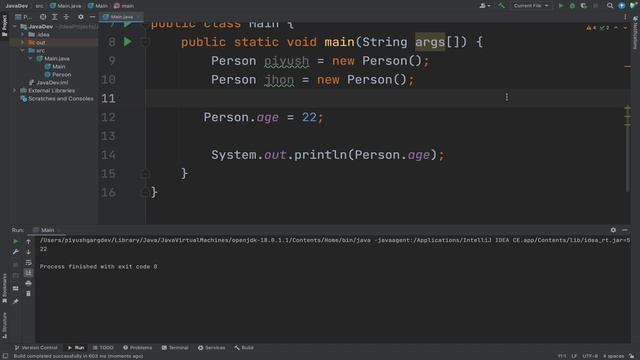Open Problems tool window
The image size is (640, 360).
pos(138,348)
